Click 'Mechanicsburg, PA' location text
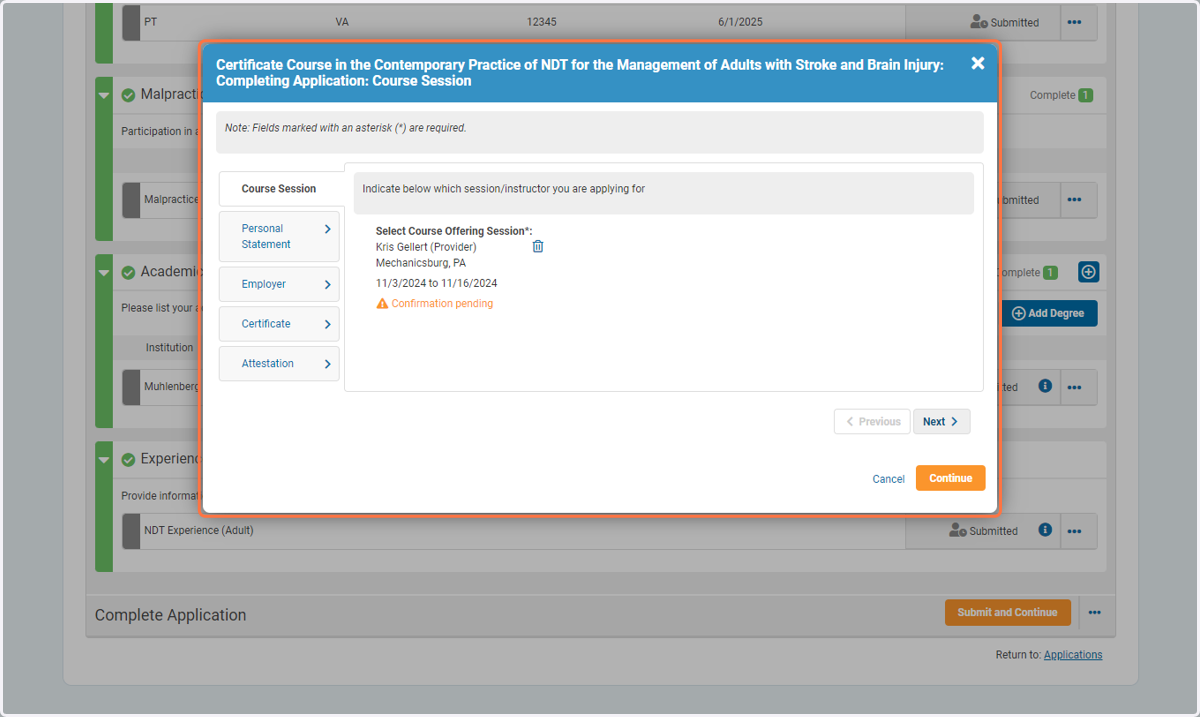The image size is (1200, 717). click(x=421, y=263)
